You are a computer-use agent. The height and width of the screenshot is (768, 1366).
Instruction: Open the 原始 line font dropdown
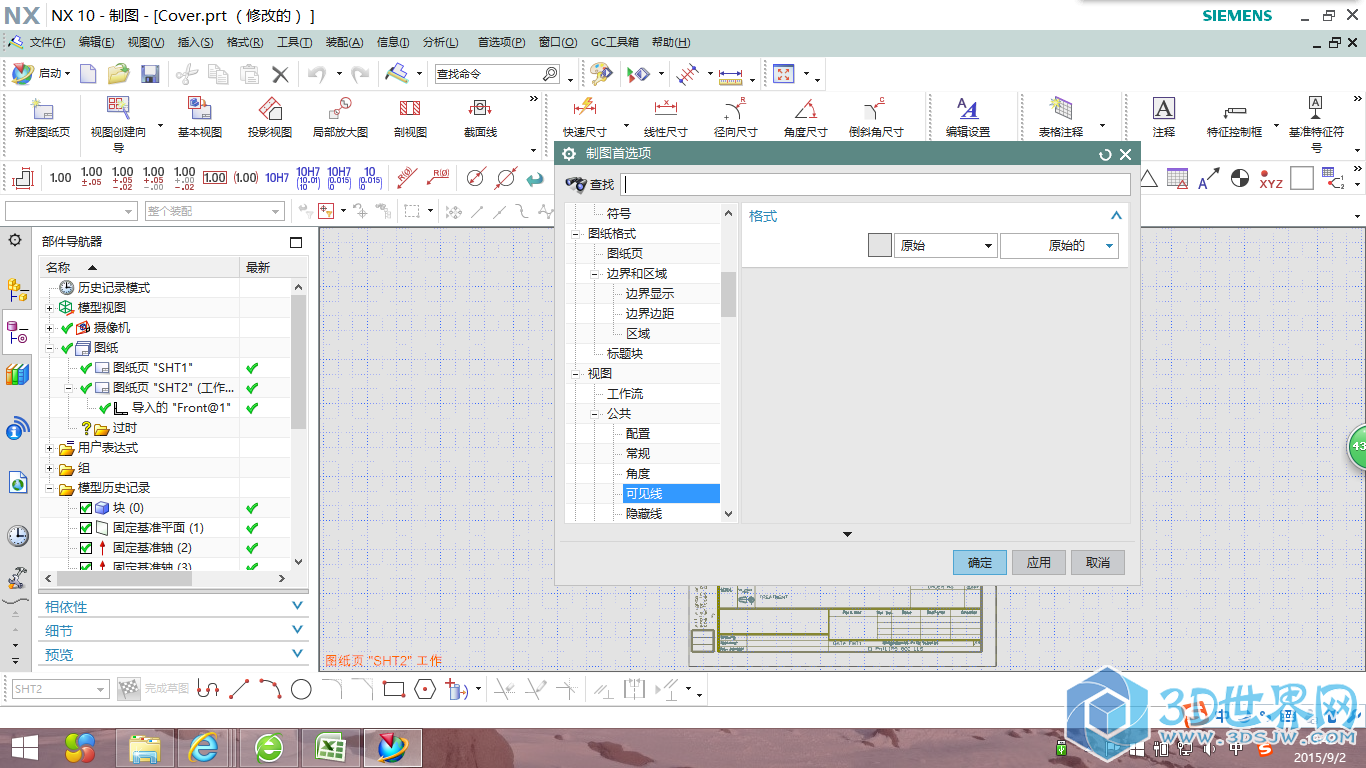point(945,246)
